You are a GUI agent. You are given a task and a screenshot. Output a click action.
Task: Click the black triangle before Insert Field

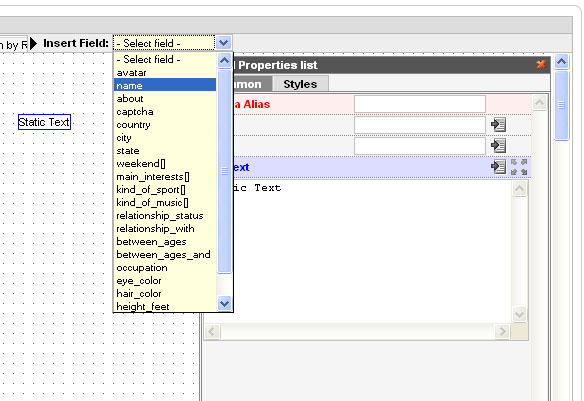pyautogui.click(x=34, y=43)
